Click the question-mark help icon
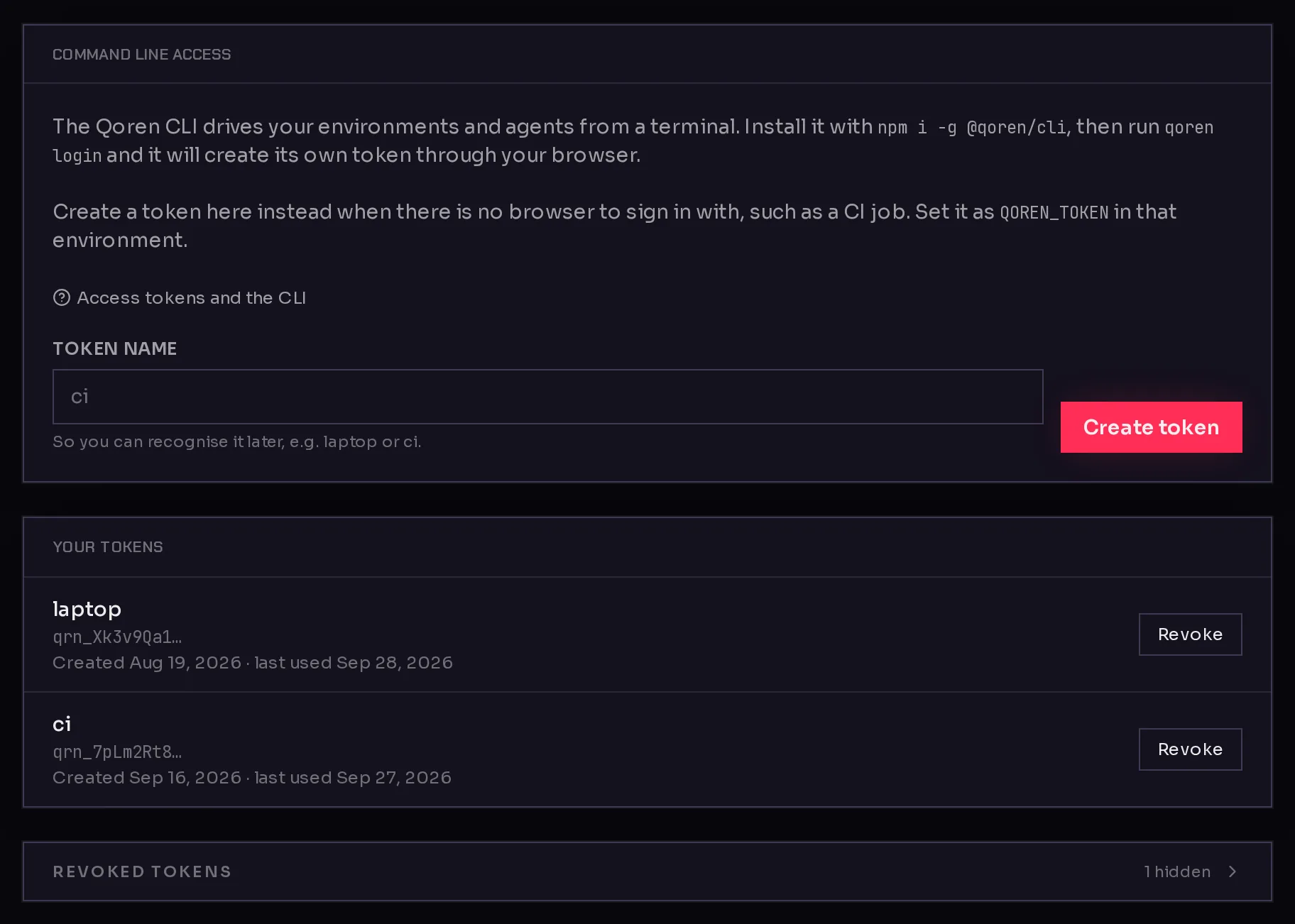 [x=62, y=297]
